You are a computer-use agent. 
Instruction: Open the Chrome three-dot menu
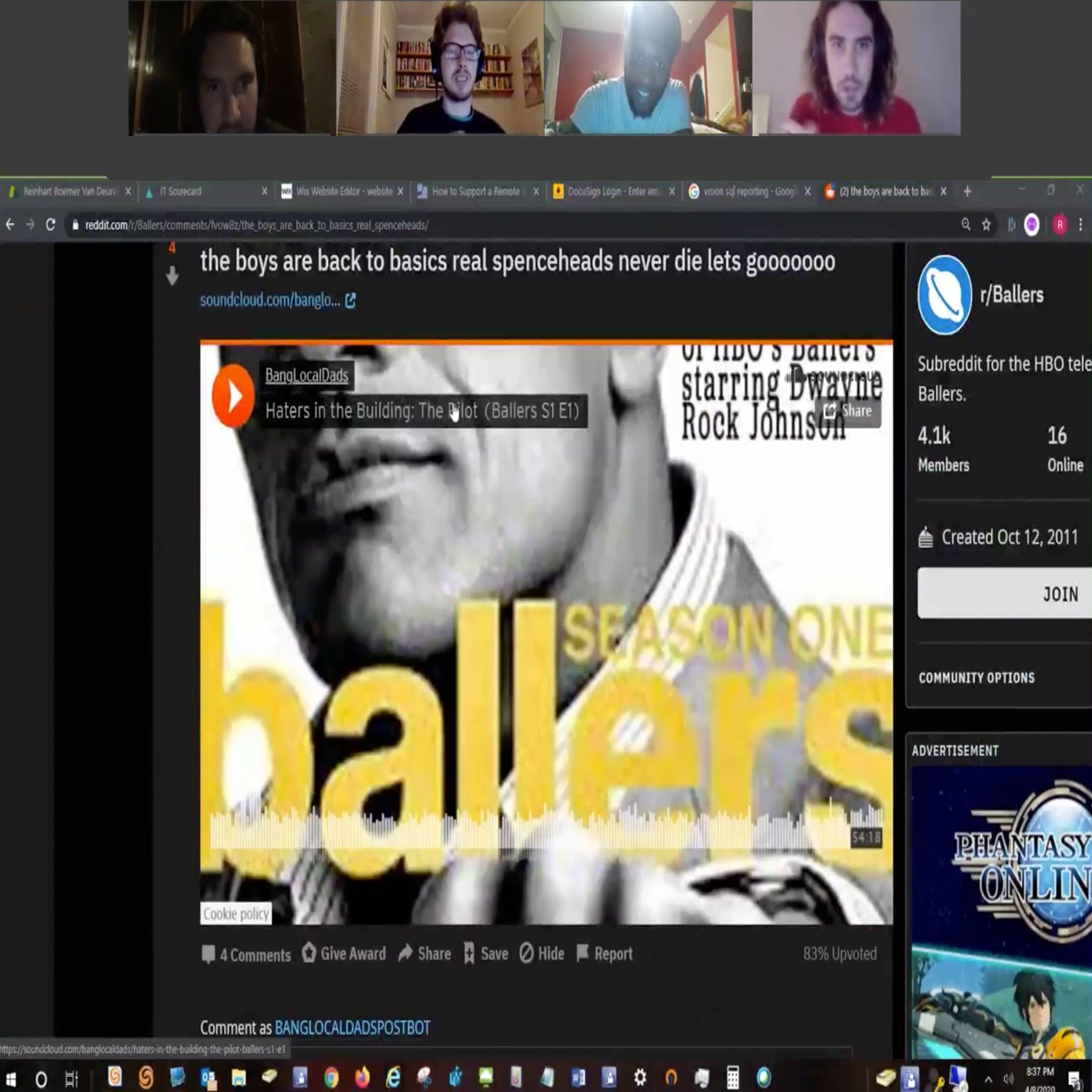pyautogui.click(x=1080, y=225)
